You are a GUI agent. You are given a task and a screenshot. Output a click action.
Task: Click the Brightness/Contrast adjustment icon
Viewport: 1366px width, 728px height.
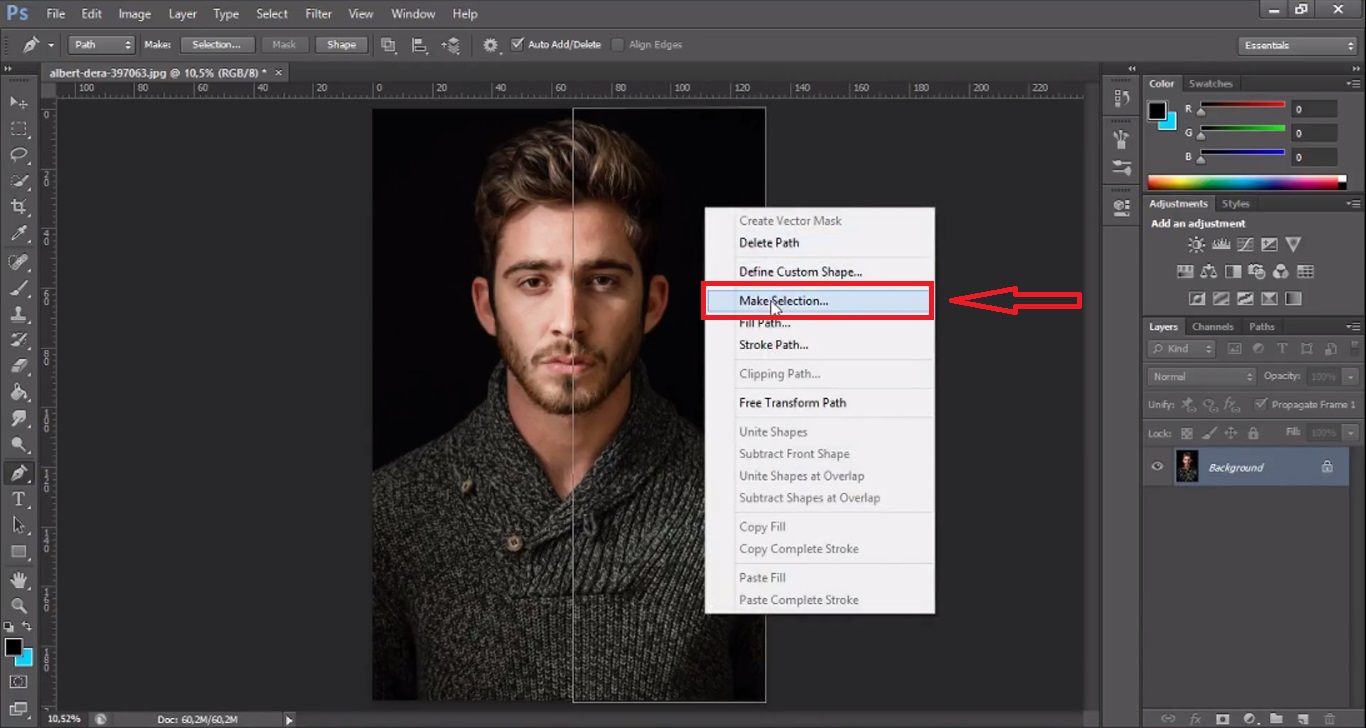pos(1196,245)
